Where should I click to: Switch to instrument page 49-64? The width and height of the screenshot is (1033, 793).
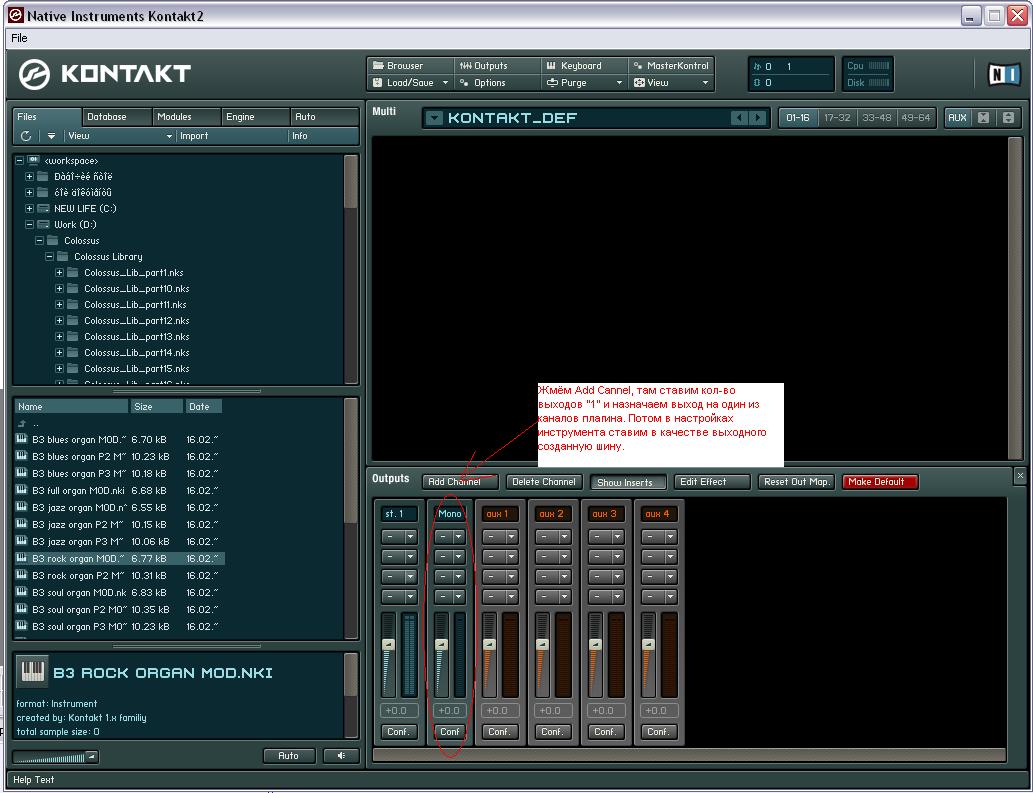(x=915, y=118)
